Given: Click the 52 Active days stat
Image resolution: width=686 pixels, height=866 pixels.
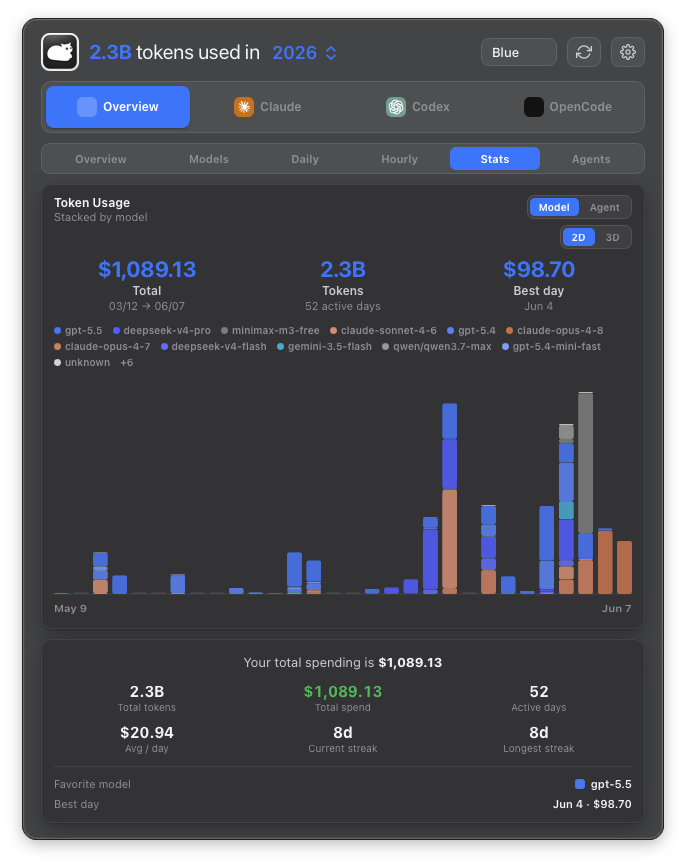Looking at the screenshot, I should (539, 698).
